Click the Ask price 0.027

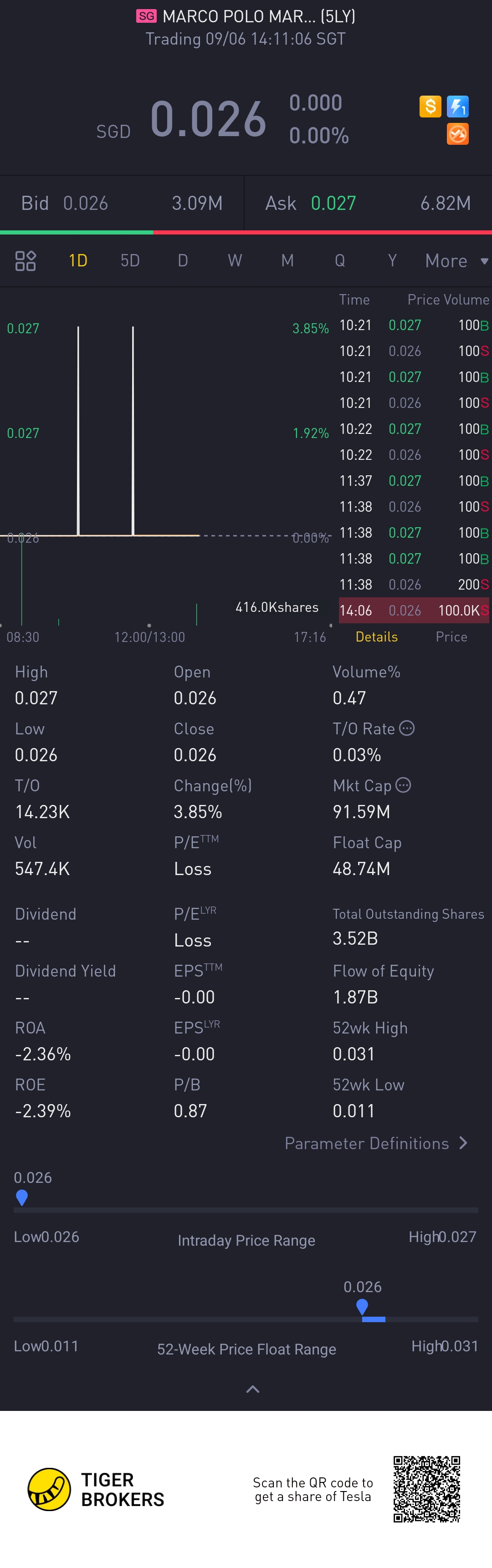click(333, 204)
